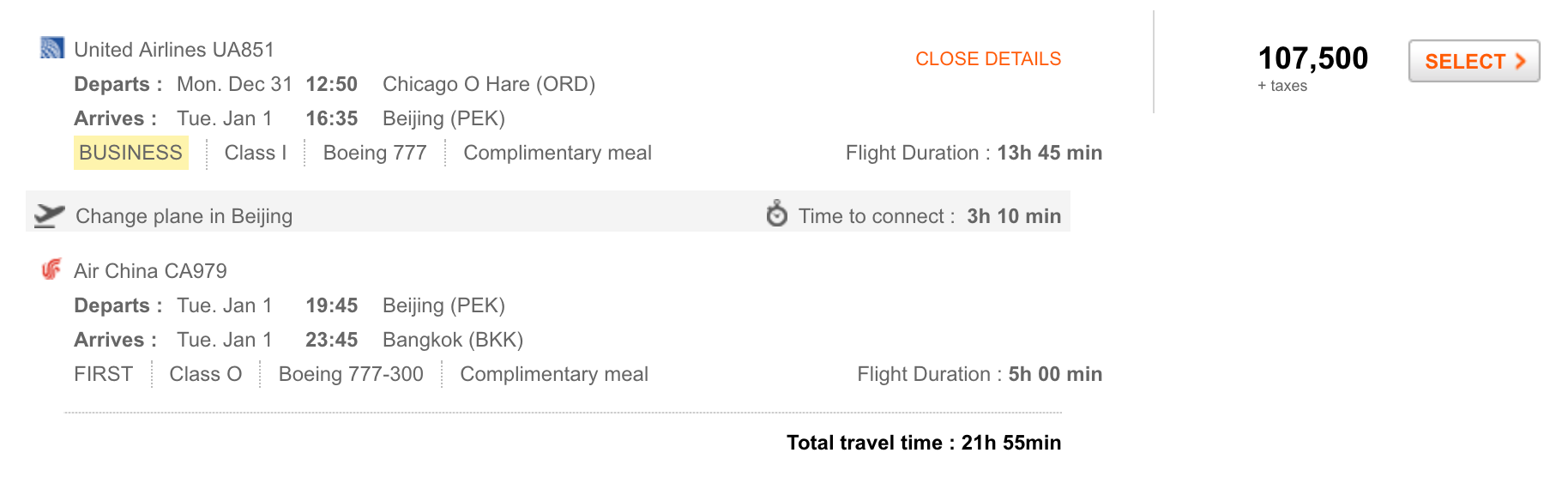The height and width of the screenshot is (477, 1568).
Task: Click the United Airlines UA851 flight title
Action: (174, 50)
